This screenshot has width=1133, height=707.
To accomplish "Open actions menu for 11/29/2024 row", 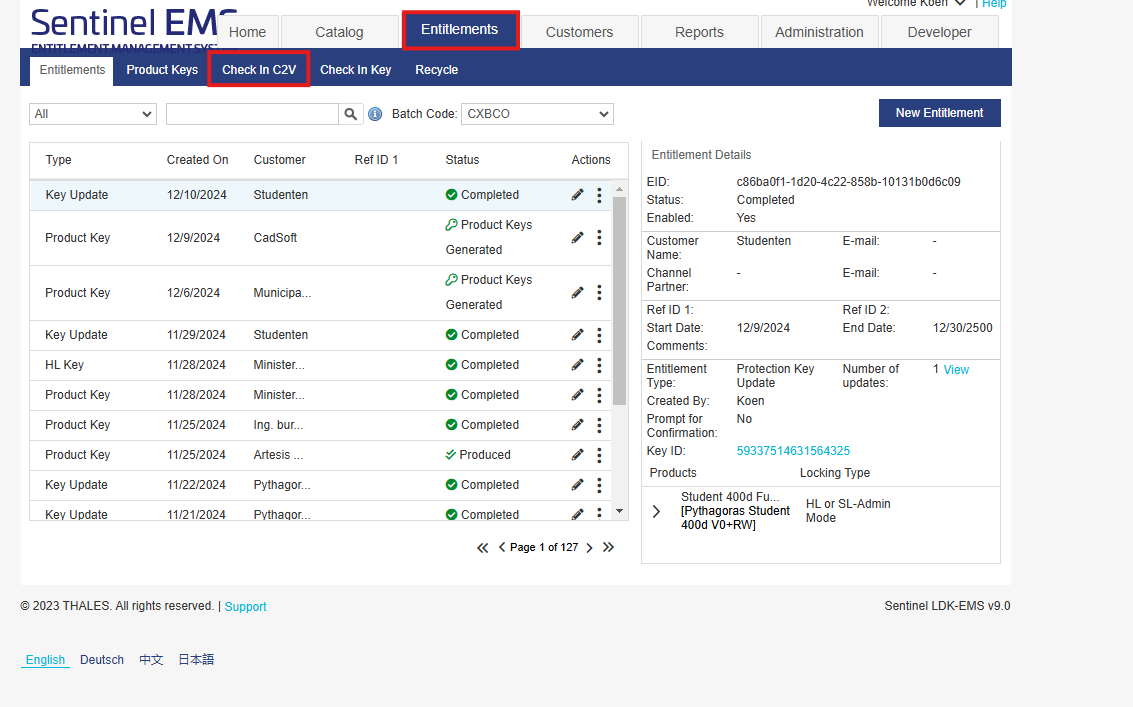I will tap(599, 335).
